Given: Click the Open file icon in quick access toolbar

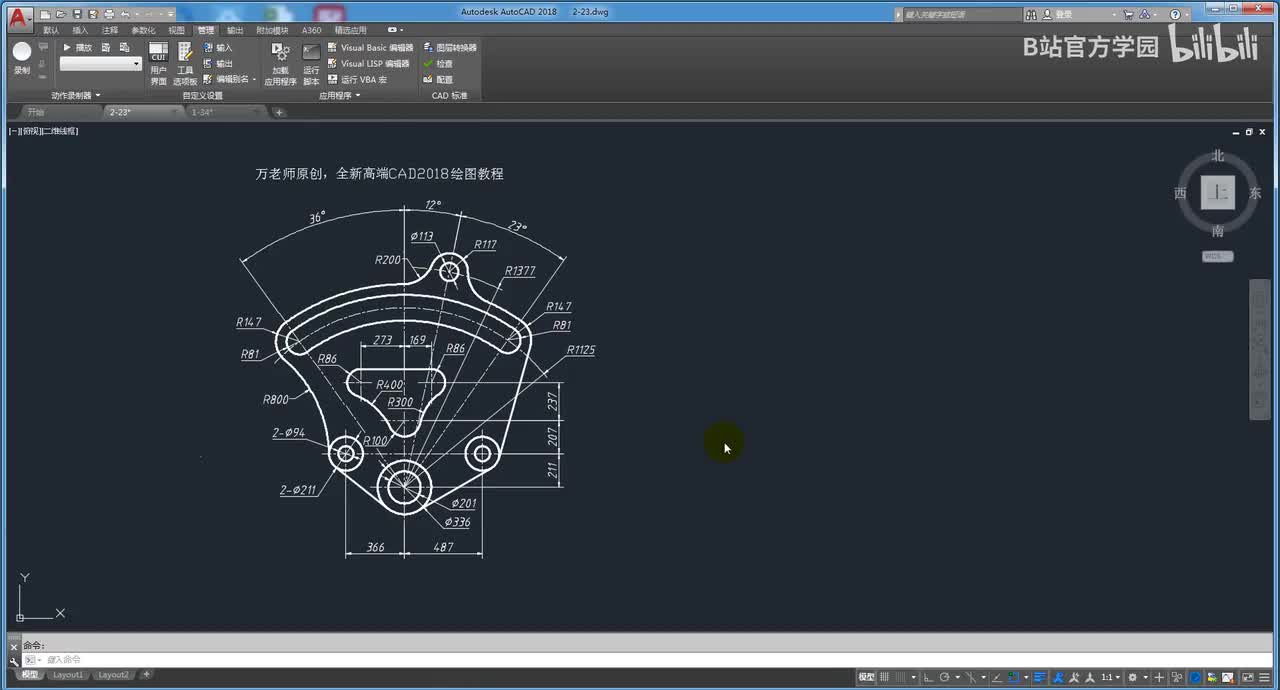Looking at the screenshot, I should 61,14.
